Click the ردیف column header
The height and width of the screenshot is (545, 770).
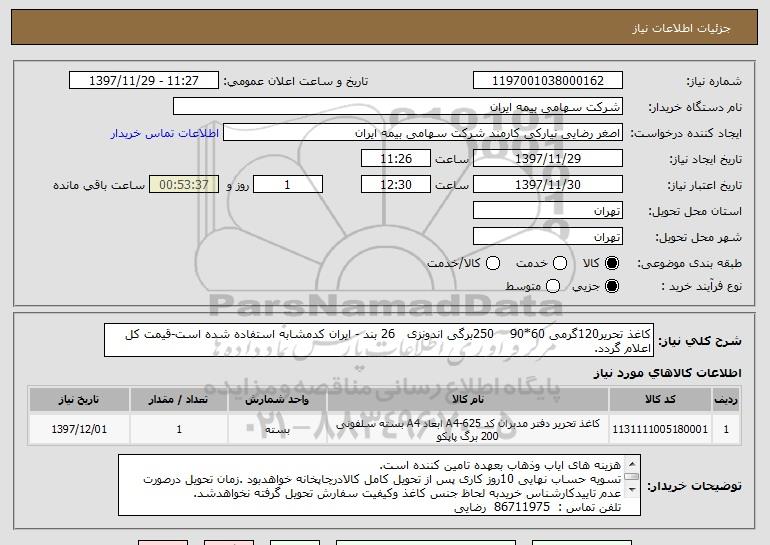point(726,400)
